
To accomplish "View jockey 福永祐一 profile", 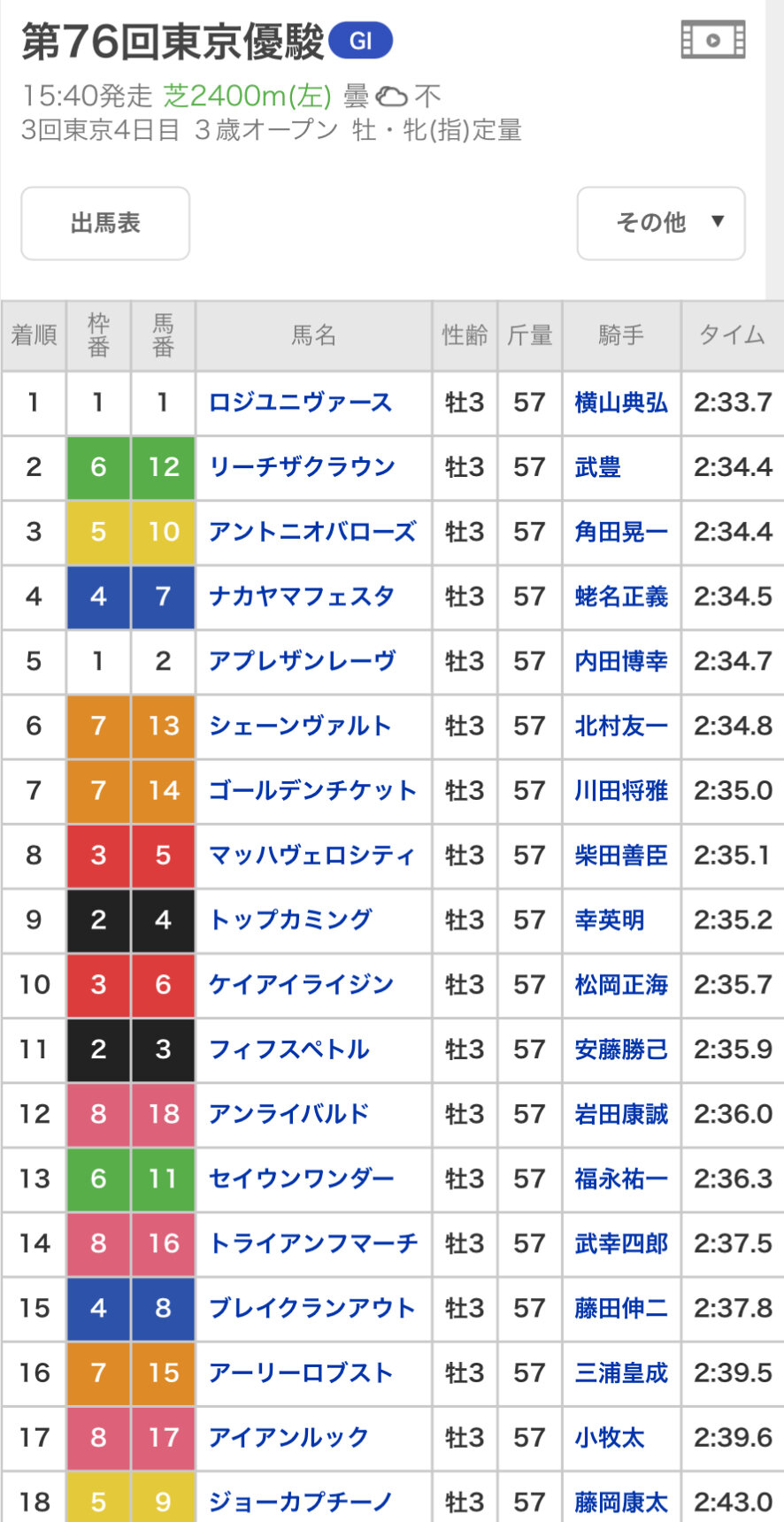I will (x=621, y=1179).
